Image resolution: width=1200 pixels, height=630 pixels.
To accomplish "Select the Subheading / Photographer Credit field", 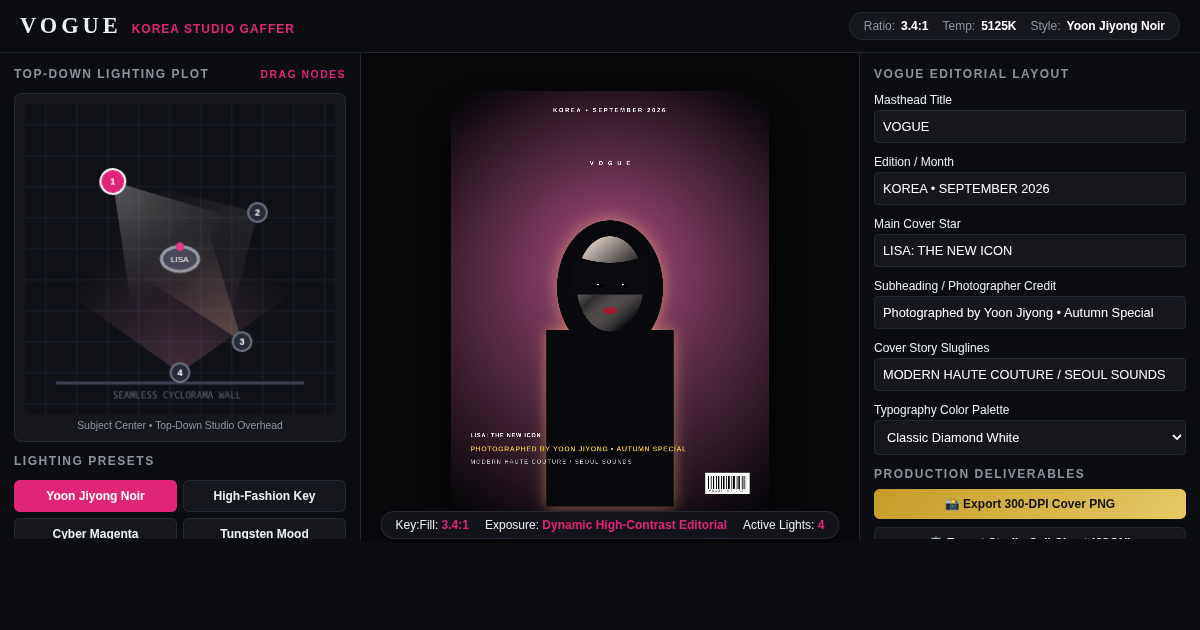I will (x=1030, y=312).
